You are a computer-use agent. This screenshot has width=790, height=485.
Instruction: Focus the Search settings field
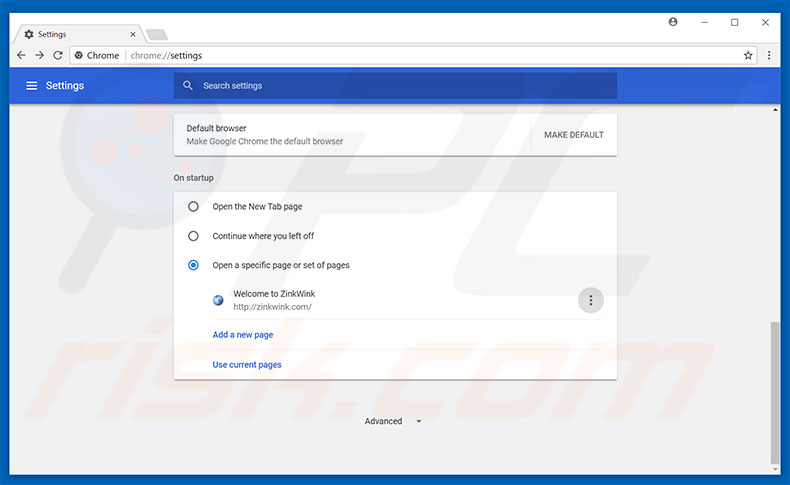[x=395, y=86]
